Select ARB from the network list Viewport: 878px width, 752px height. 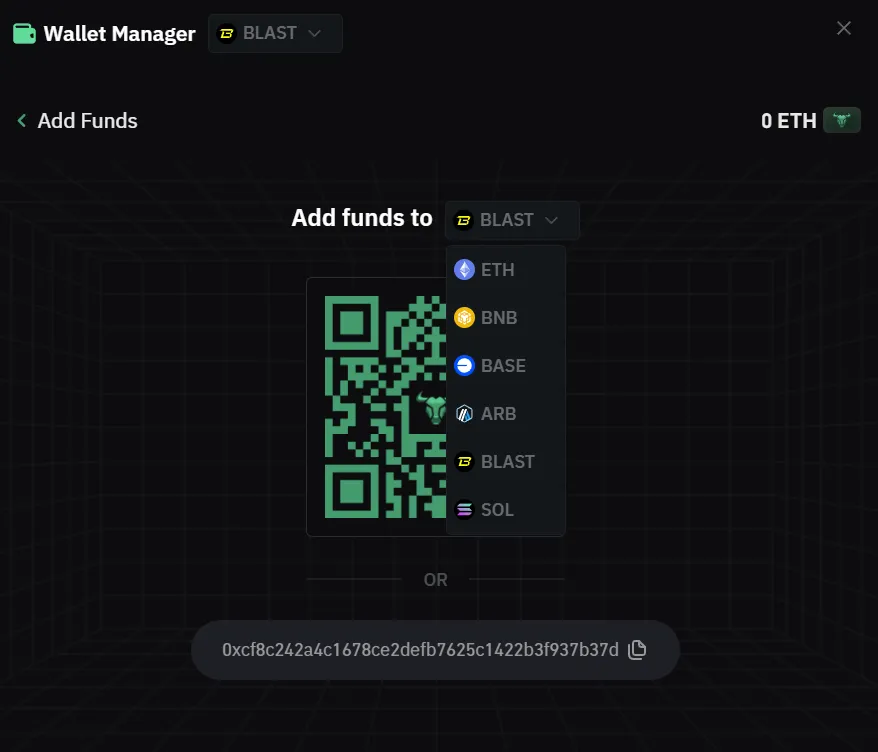tap(506, 414)
